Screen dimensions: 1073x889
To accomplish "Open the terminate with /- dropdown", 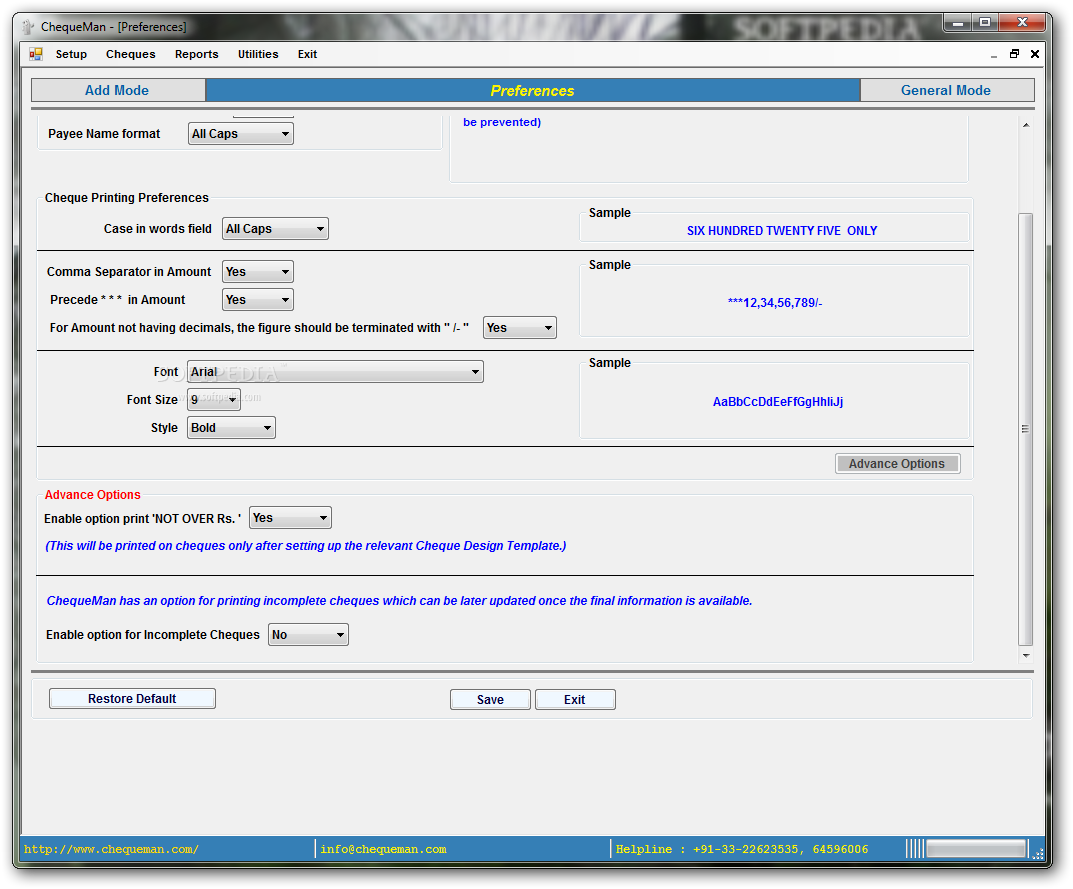I will 519,328.
